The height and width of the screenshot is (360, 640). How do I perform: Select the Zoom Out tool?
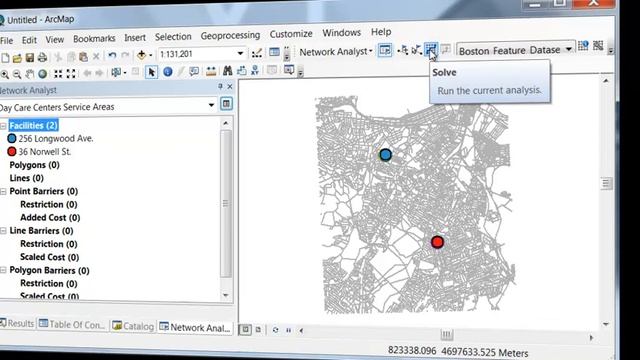[17, 74]
